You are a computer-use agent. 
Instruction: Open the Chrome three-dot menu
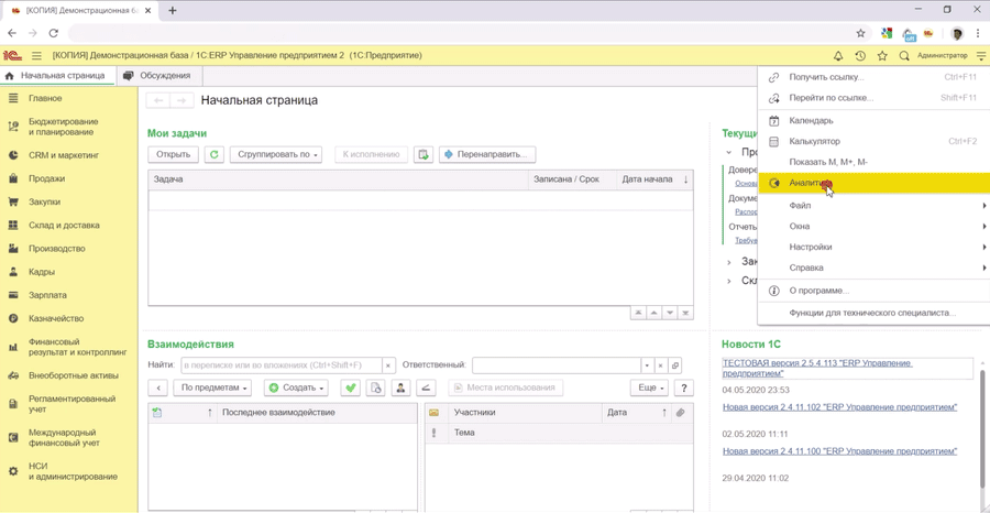[977, 33]
